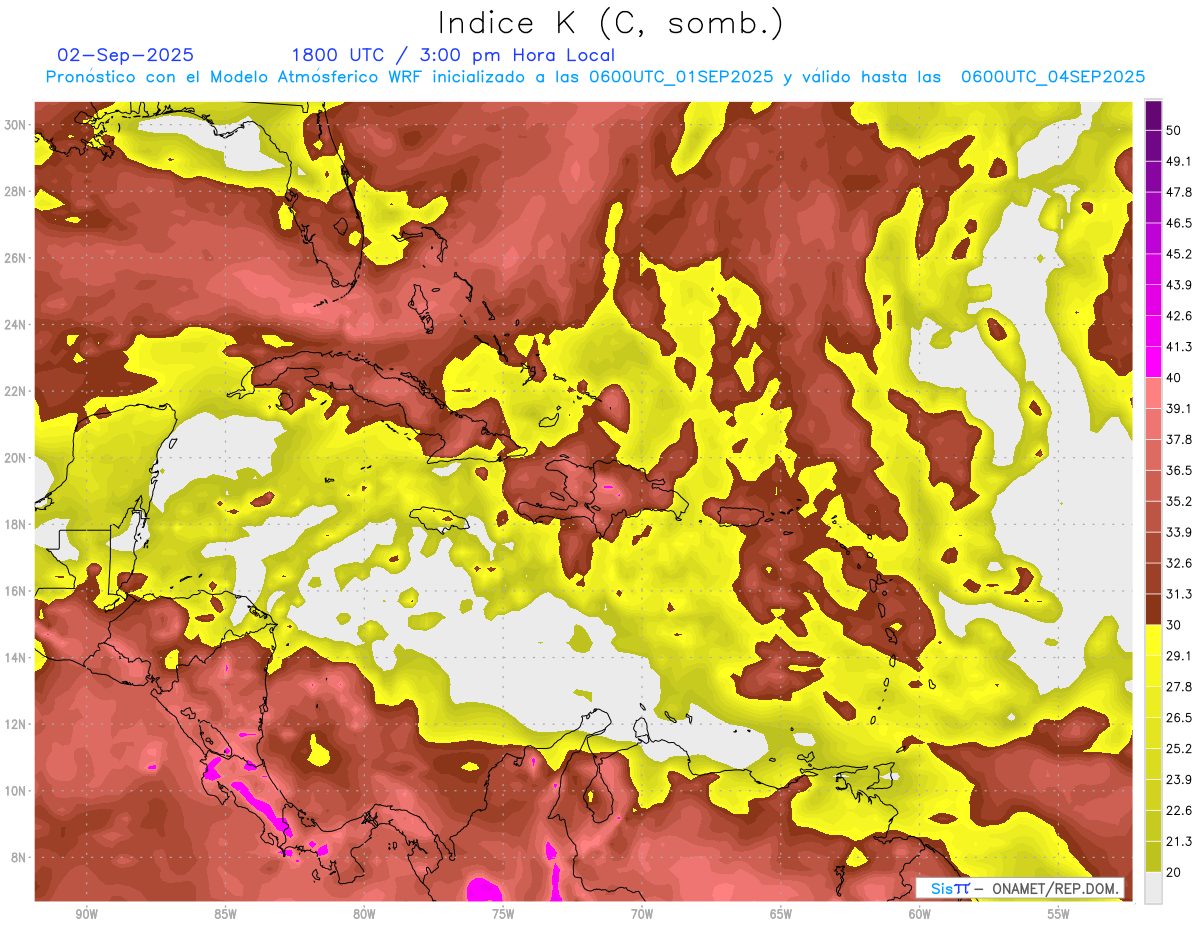Select the '18N' latitude label
This screenshot has width=1200, height=927.
[16, 524]
